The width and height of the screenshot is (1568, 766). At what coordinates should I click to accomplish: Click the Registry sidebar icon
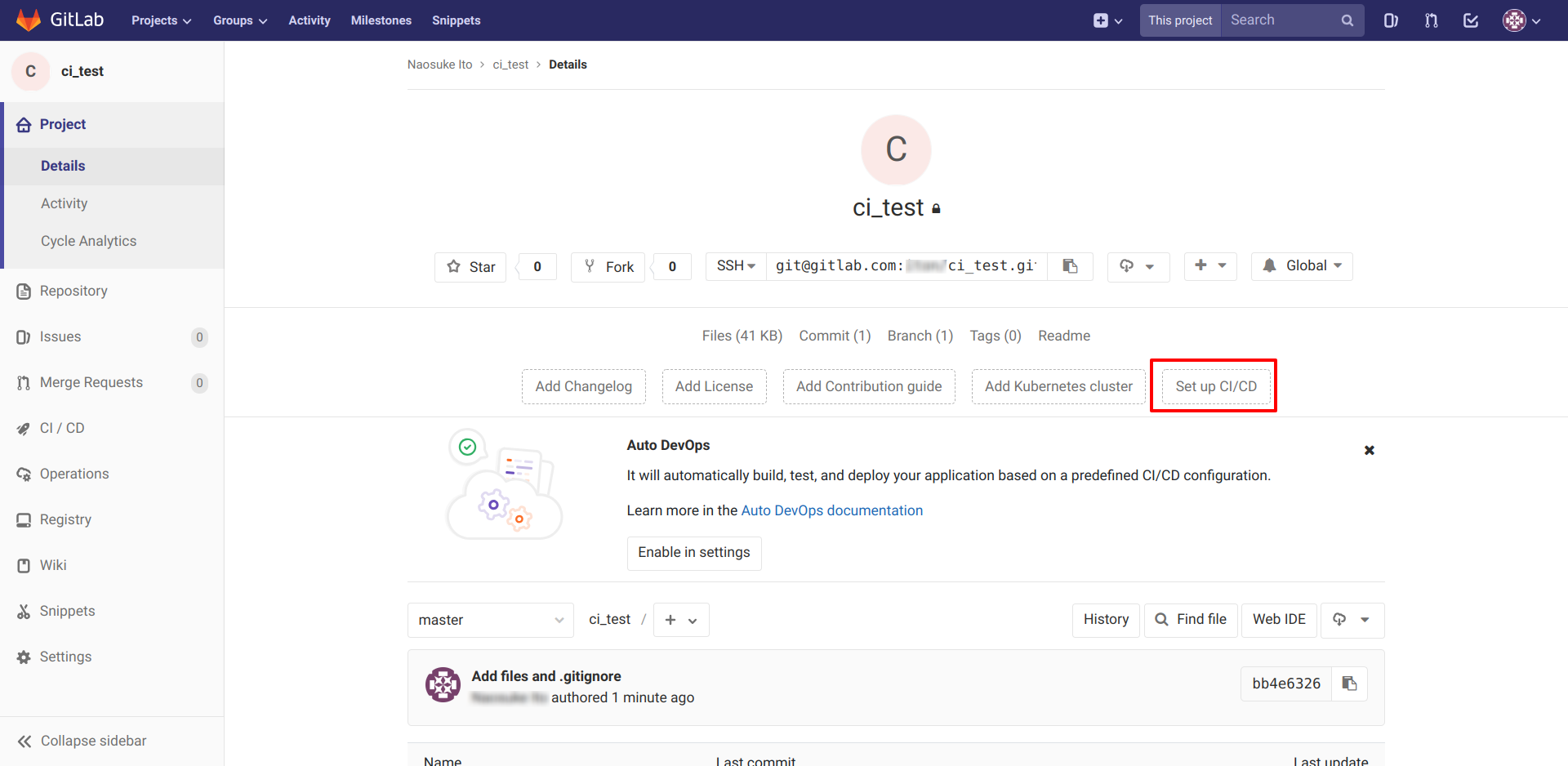pyautogui.click(x=24, y=519)
